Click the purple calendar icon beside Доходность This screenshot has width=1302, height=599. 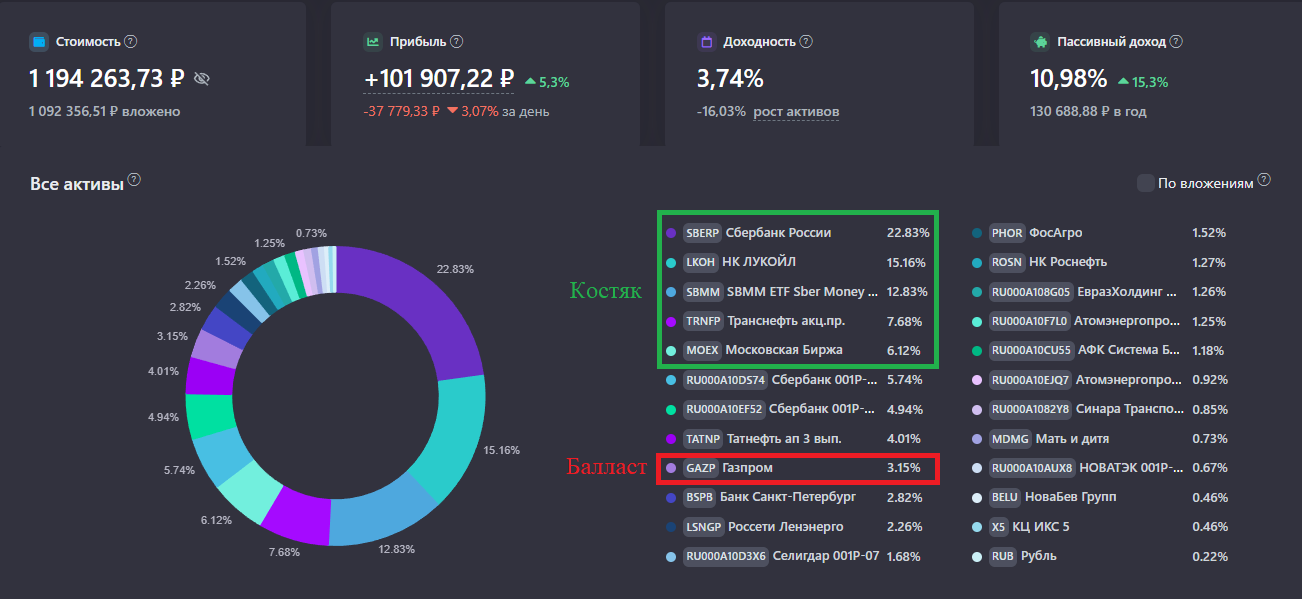point(706,42)
